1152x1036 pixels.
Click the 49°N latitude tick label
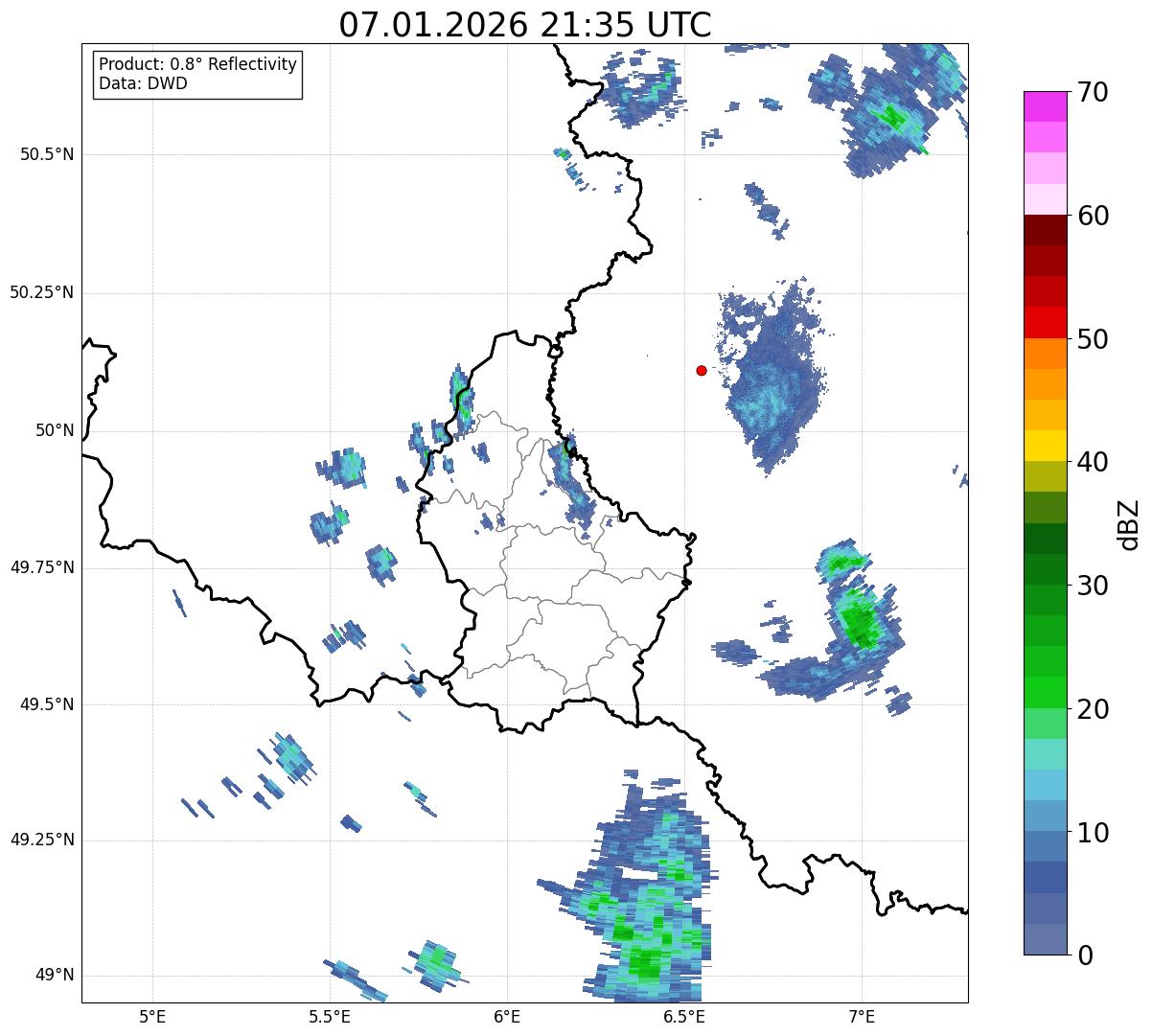(x=55, y=975)
